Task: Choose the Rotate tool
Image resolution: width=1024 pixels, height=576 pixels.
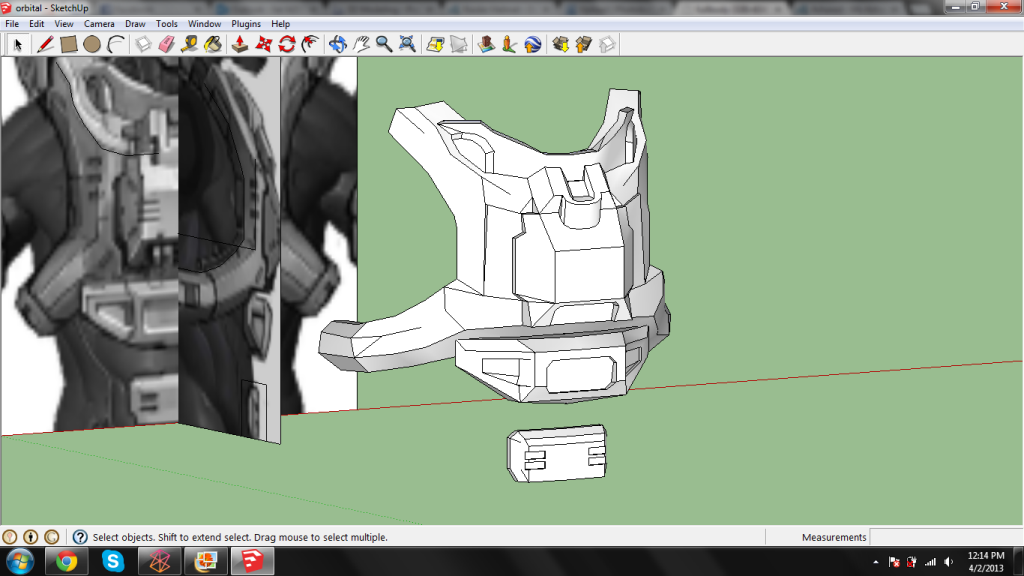Action: (287, 44)
